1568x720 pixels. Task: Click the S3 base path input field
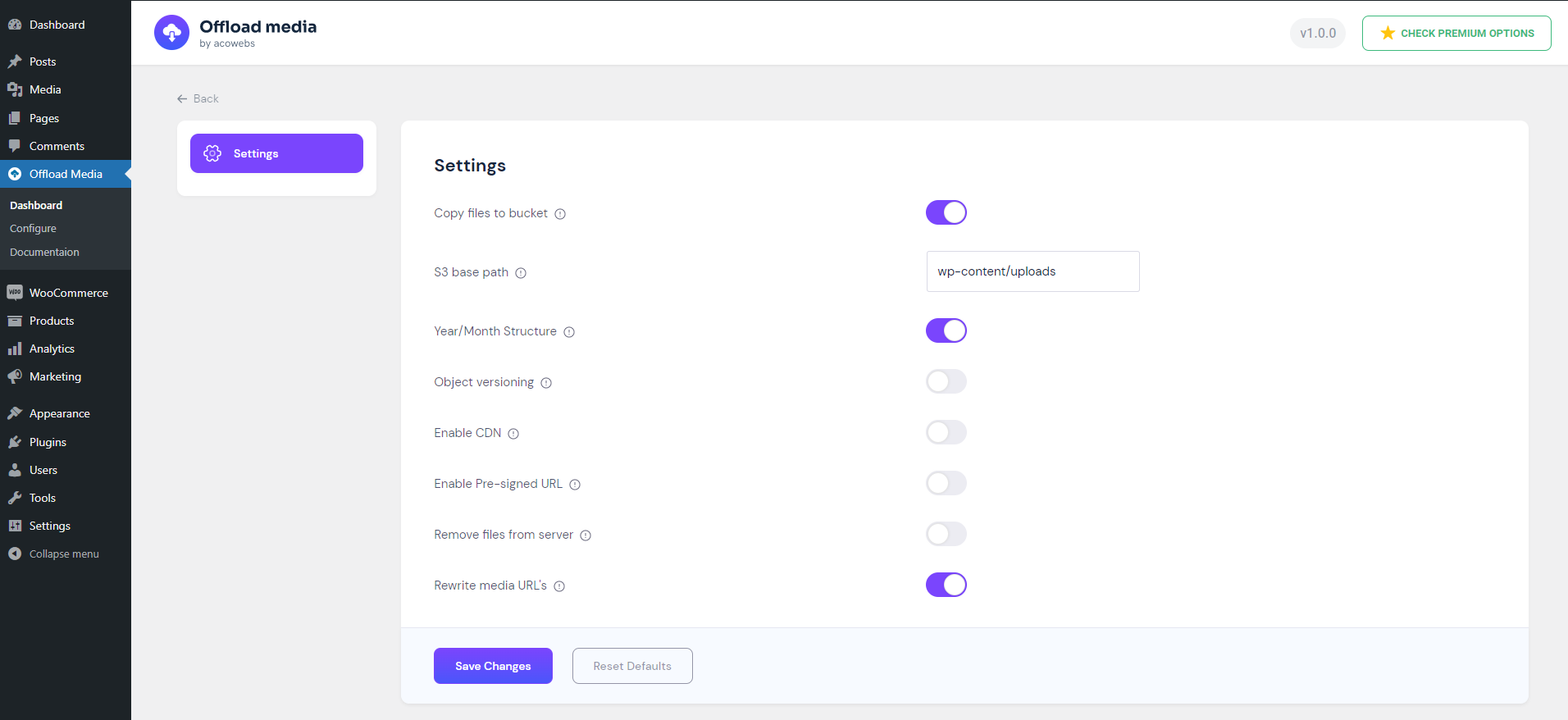click(x=1032, y=271)
